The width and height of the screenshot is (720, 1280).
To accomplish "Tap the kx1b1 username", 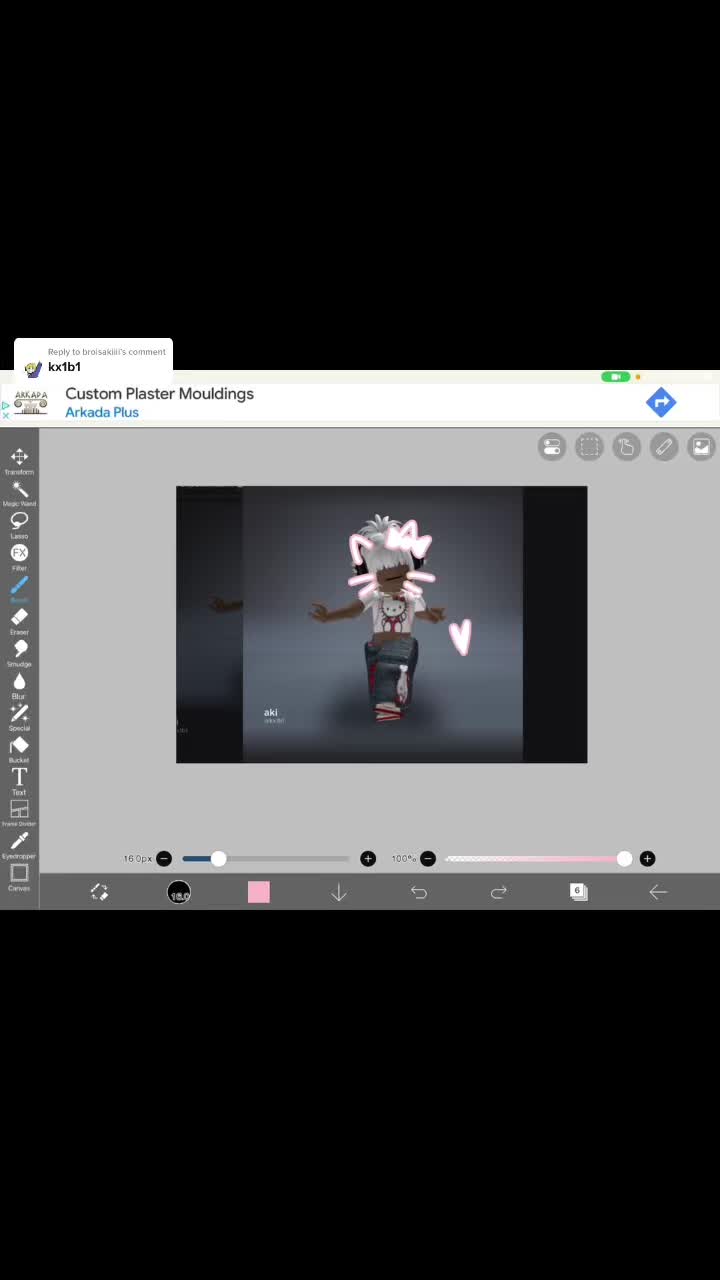I will (x=64, y=367).
